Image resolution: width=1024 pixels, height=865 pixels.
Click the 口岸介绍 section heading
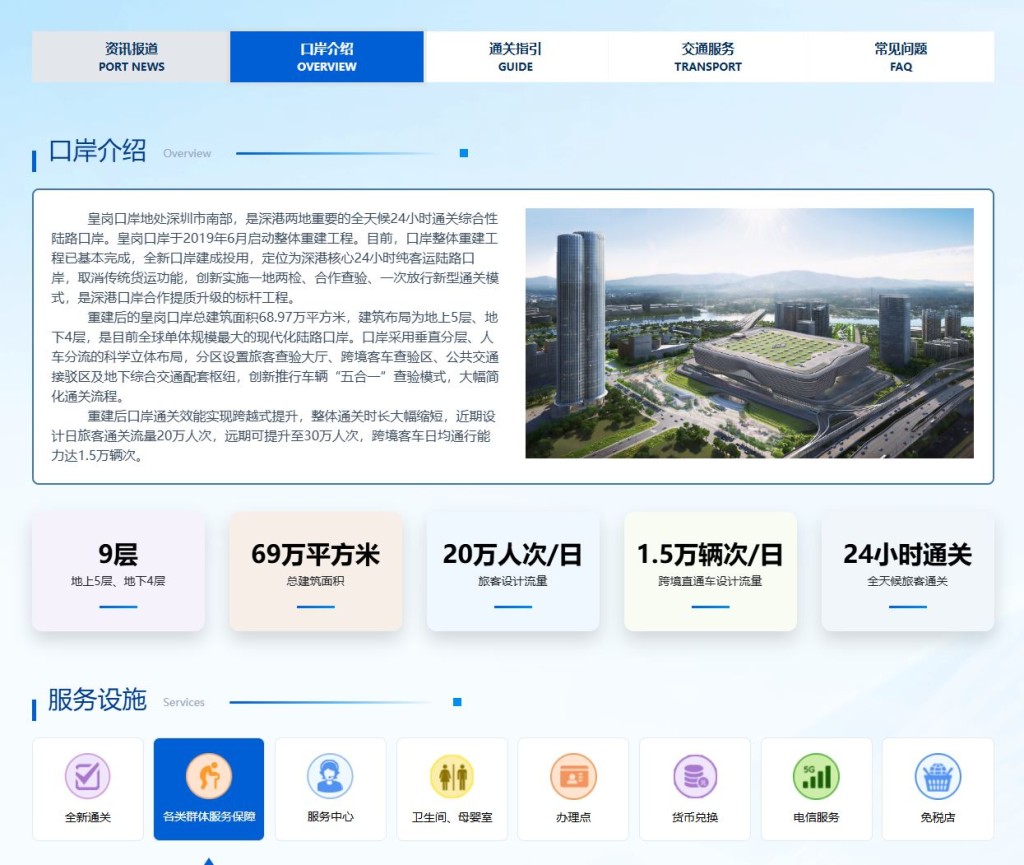coord(97,151)
